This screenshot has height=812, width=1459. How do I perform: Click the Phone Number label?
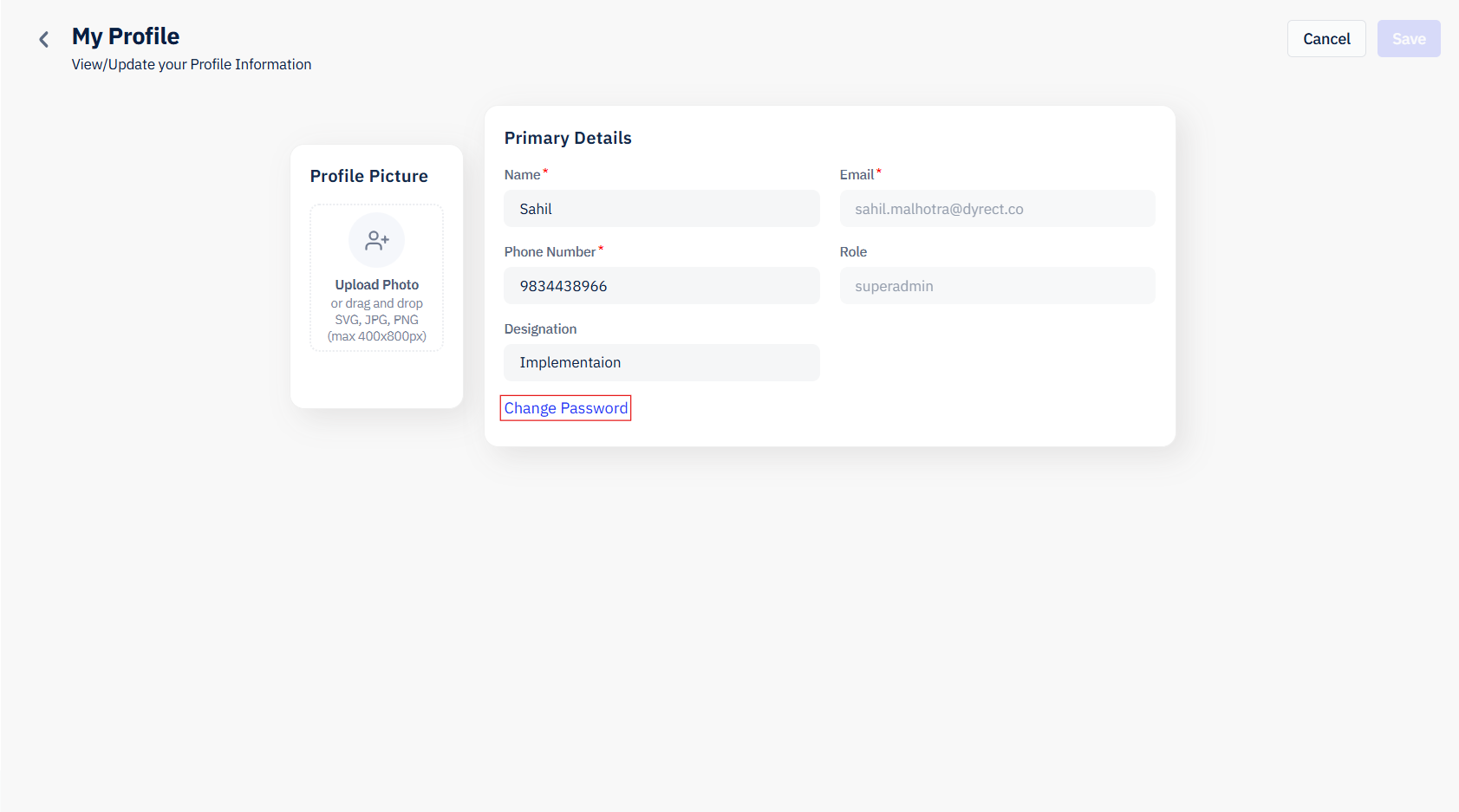coord(550,251)
